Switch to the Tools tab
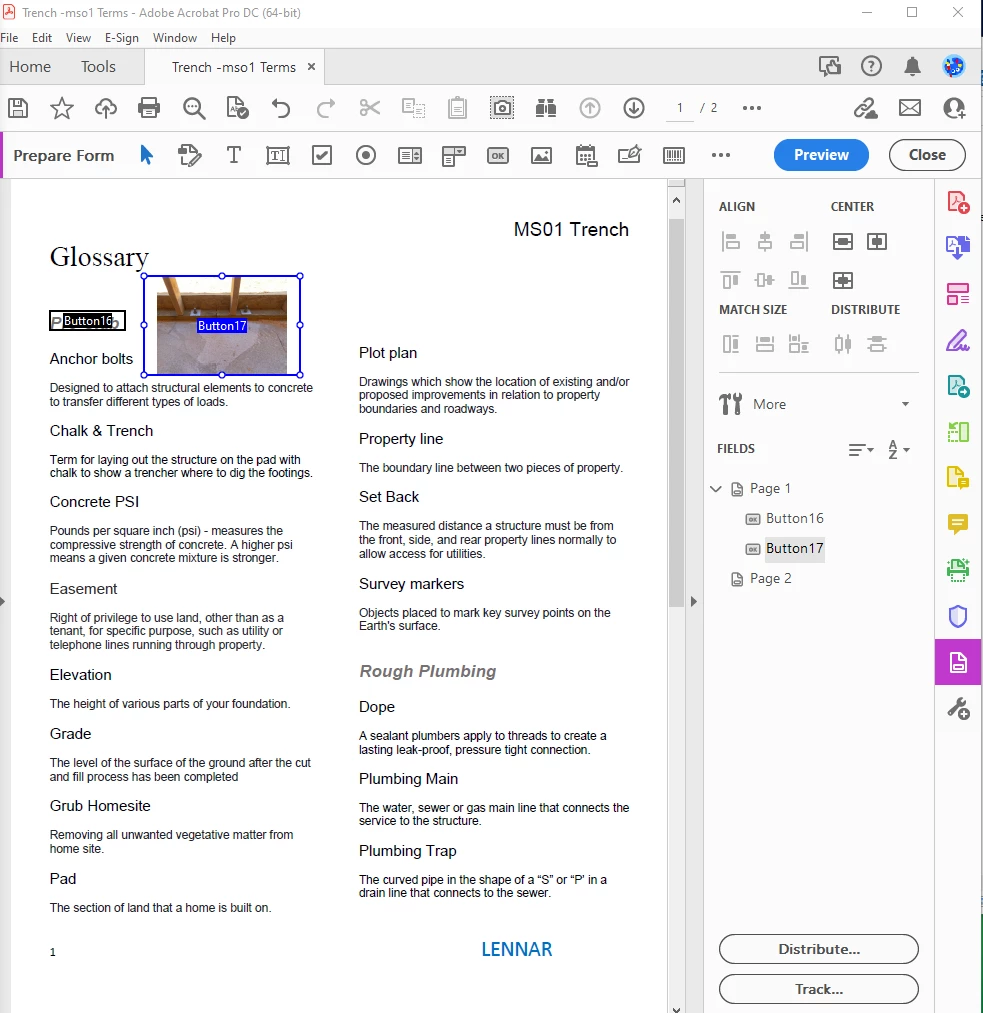Screen dimensions: 983x1013 click(x=98, y=67)
